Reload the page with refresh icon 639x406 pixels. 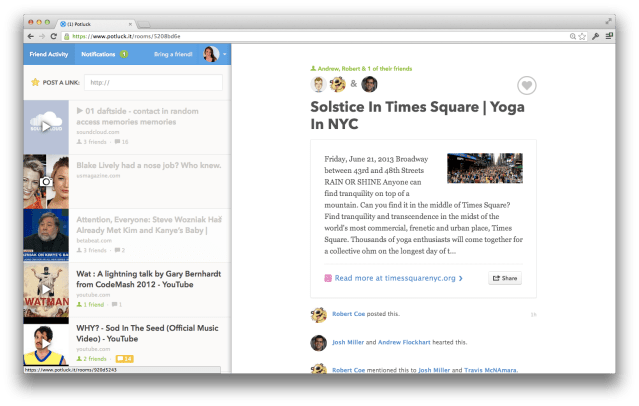click(x=53, y=36)
